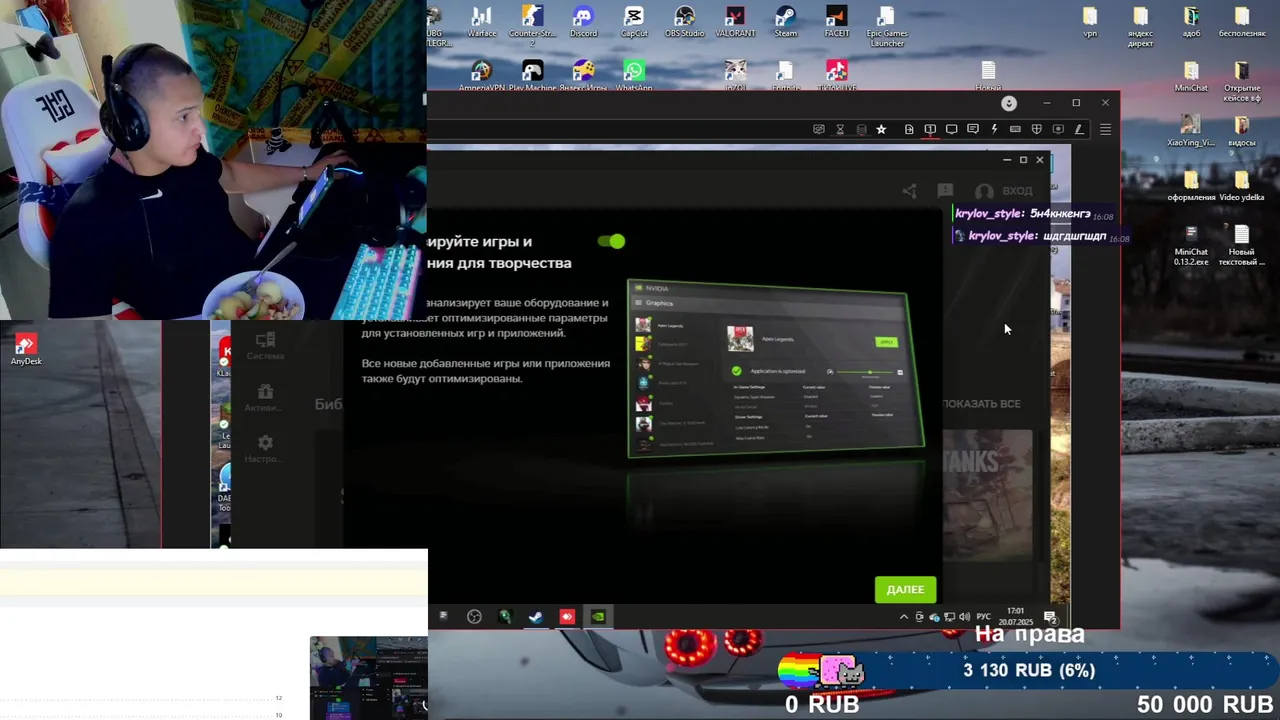This screenshot has width=1280, height=720.
Task: Open the Система sidebar item
Action: 265,347
